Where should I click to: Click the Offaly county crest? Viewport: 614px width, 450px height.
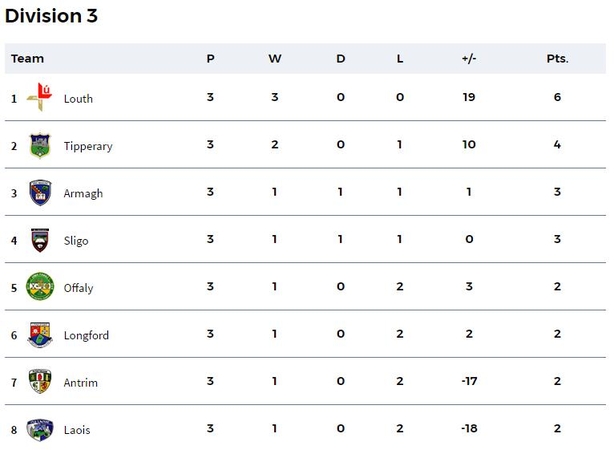[x=40, y=287]
